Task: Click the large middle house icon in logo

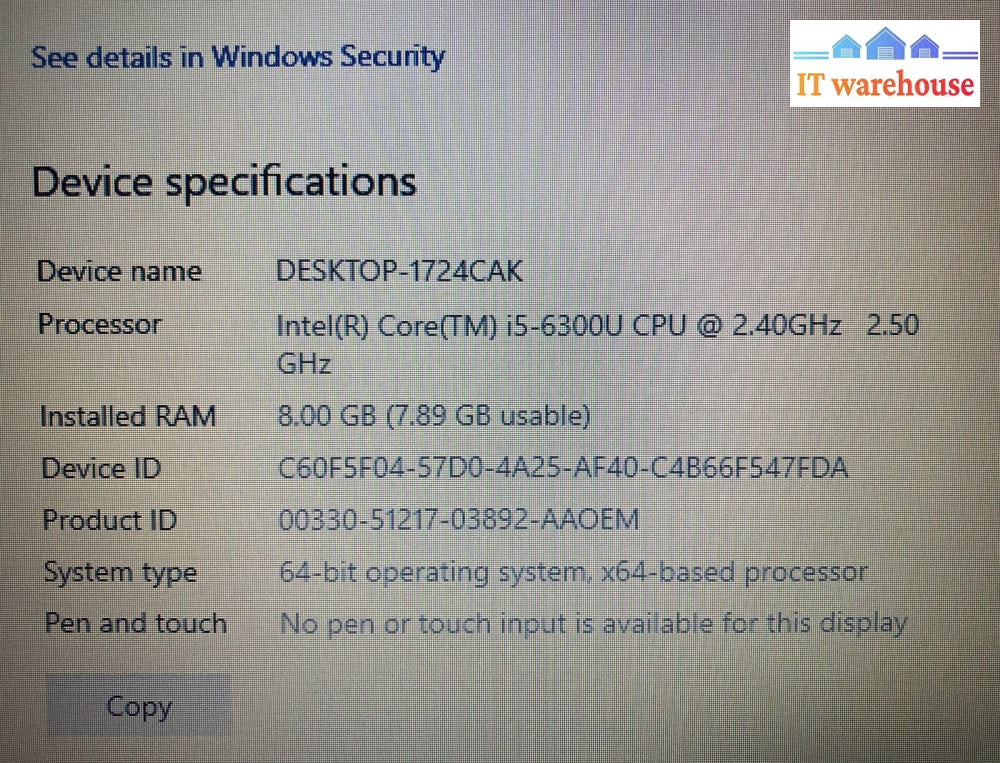Action: [885, 44]
